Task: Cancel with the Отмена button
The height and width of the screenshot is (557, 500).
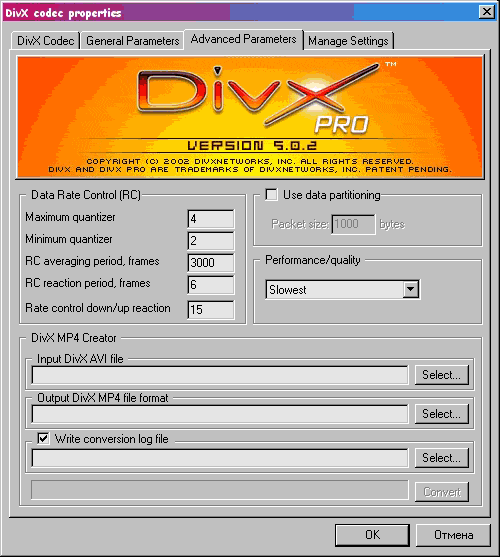Action: 453,535
